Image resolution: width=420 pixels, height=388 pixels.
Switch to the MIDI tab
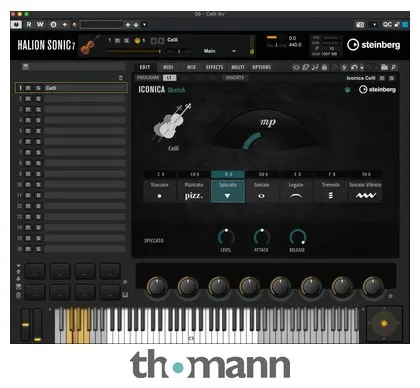point(168,67)
